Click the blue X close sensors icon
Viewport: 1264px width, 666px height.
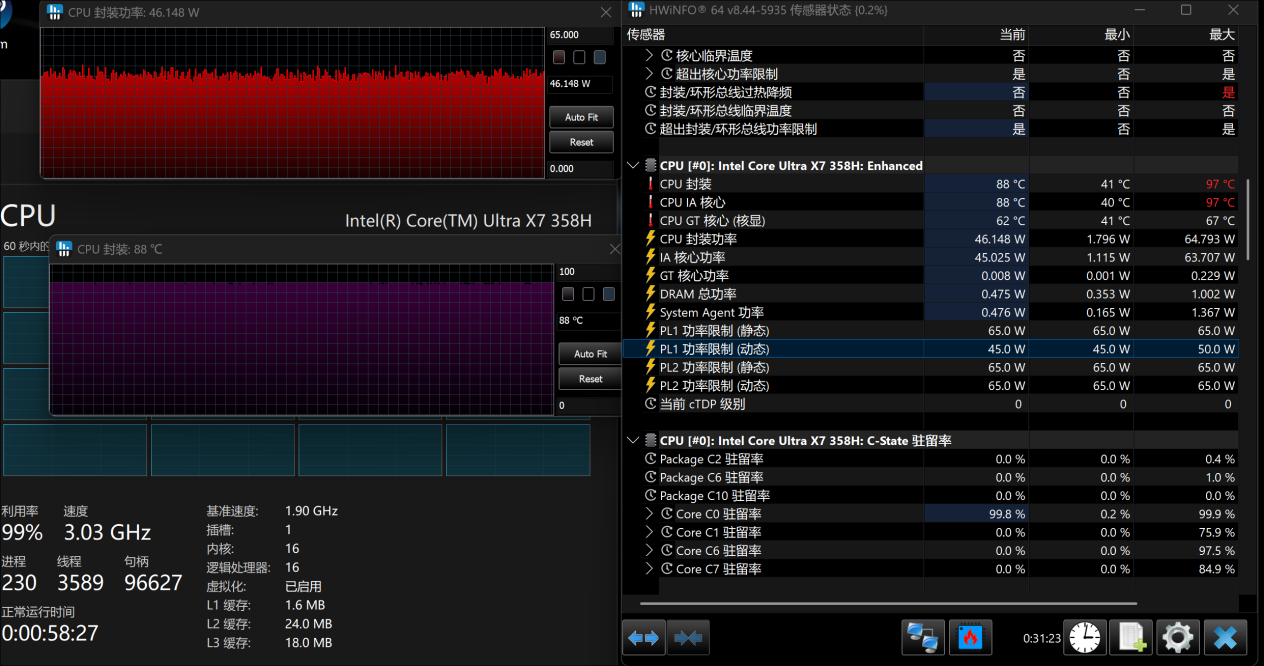coord(1224,637)
